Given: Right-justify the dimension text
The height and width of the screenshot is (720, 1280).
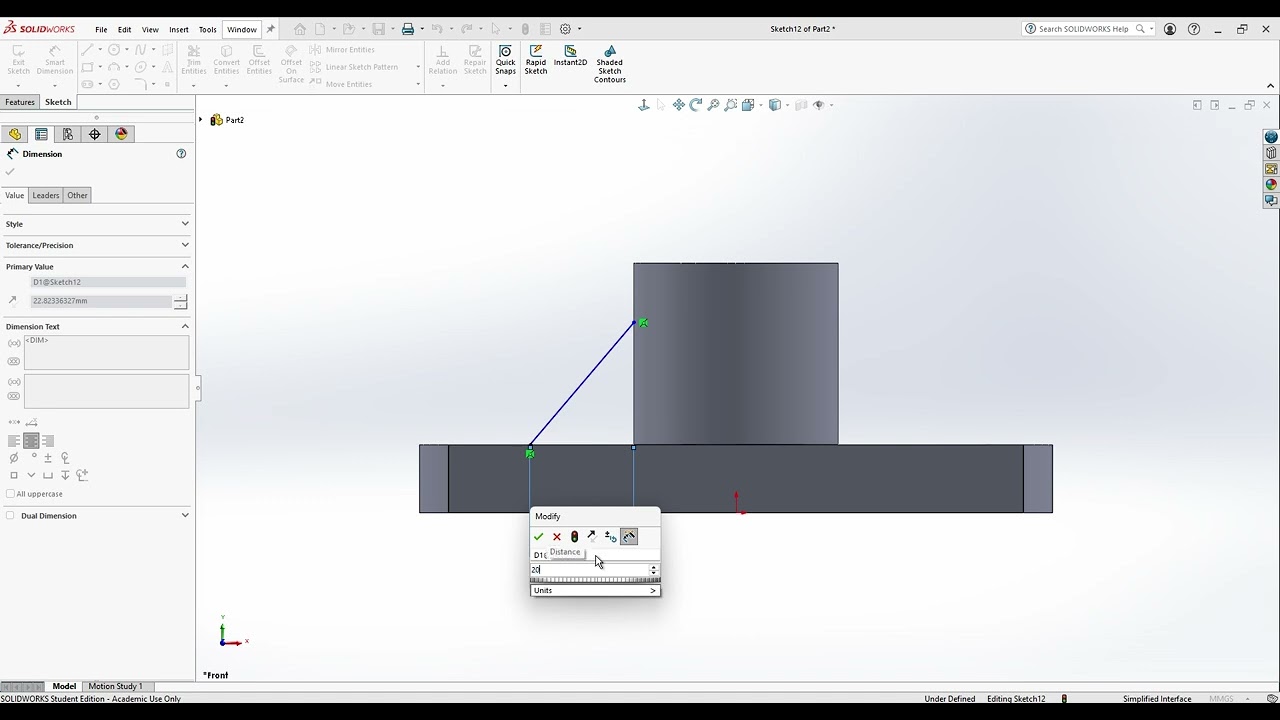Looking at the screenshot, I should (48, 441).
